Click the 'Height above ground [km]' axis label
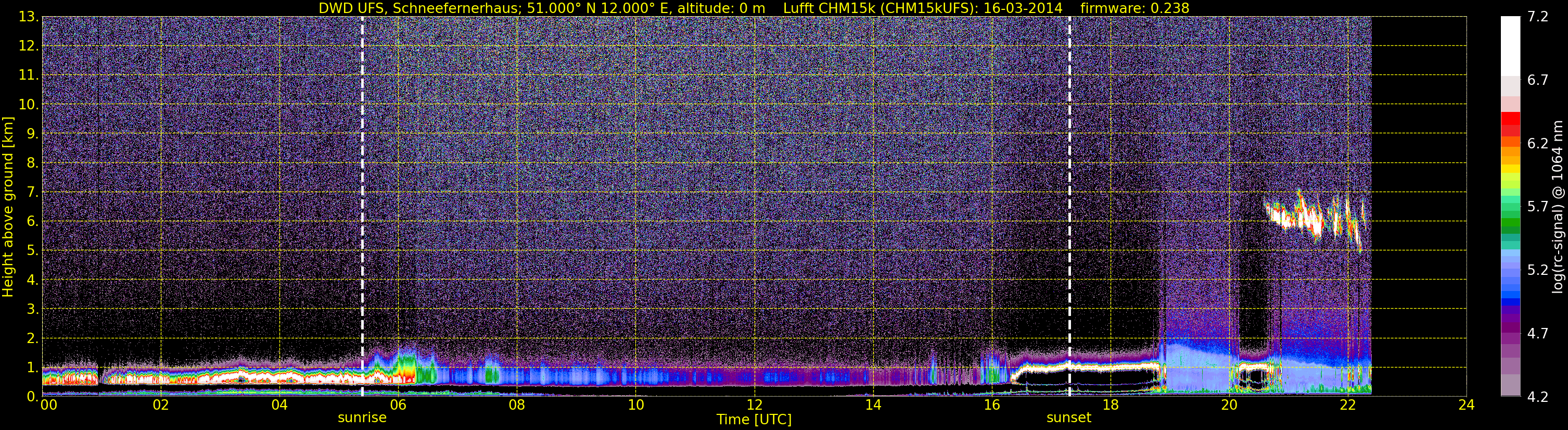Viewport: 1568px width, 430px height. pos(8,206)
